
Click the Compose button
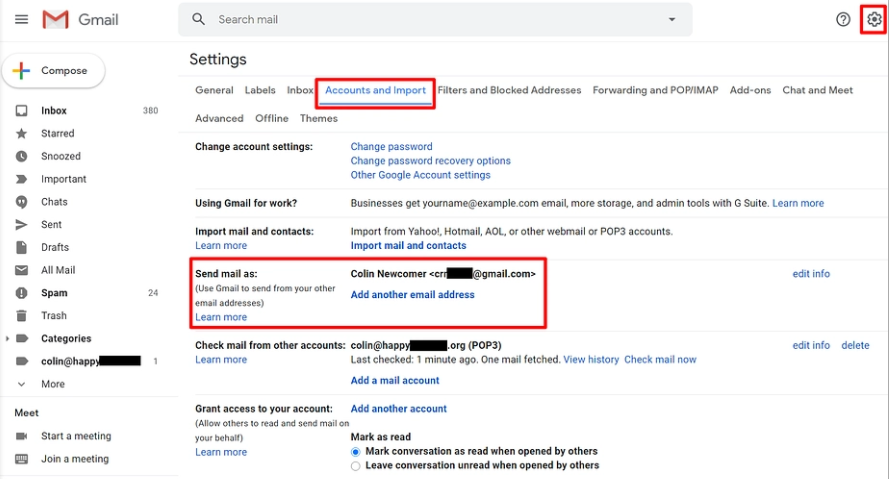coord(53,71)
